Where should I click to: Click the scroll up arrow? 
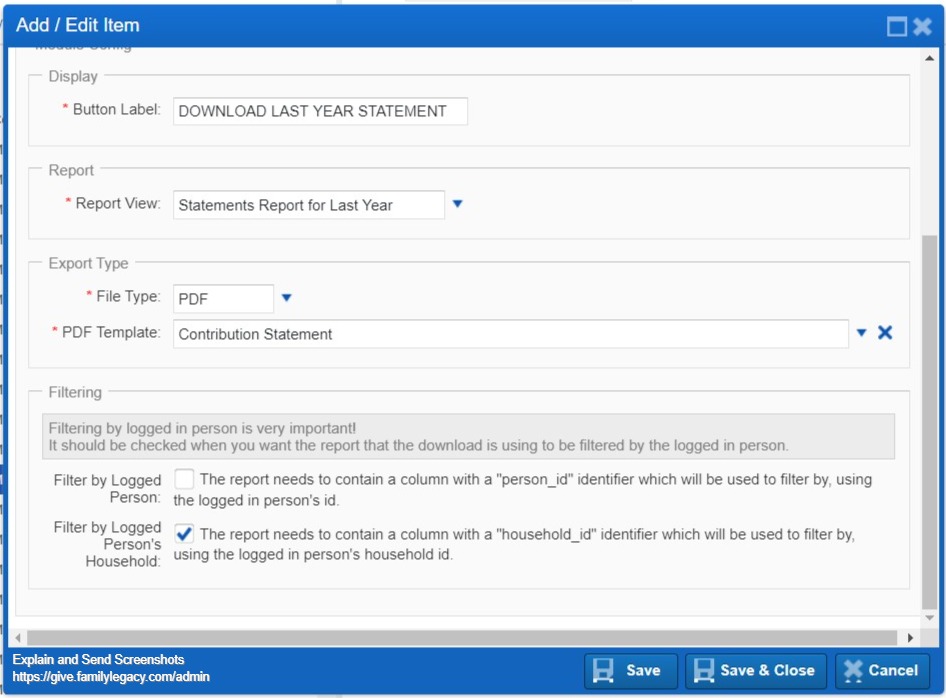pyautogui.click(x=929, y=59)
